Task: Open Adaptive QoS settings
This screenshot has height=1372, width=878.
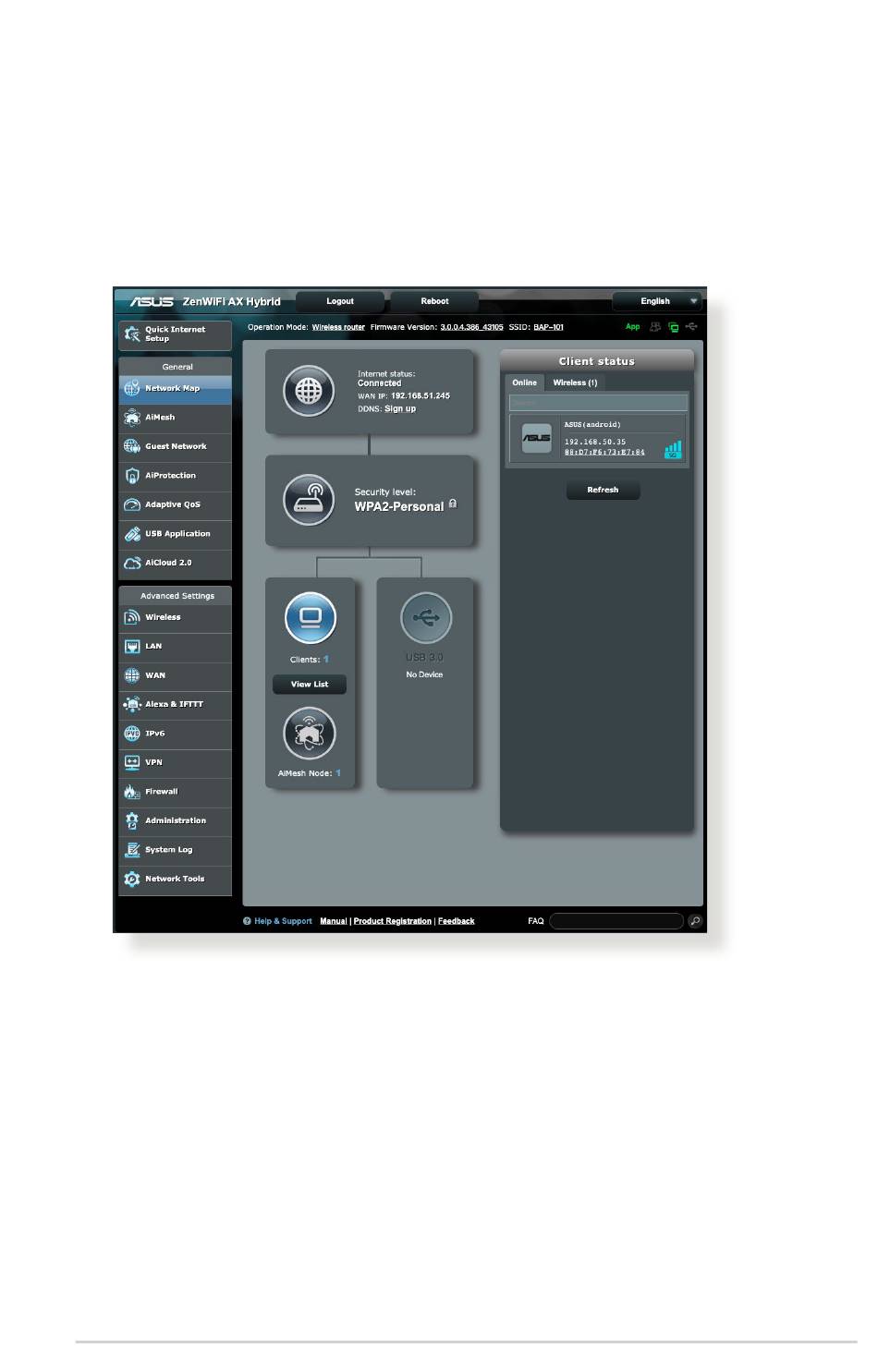Action: (x=175, y=505)
